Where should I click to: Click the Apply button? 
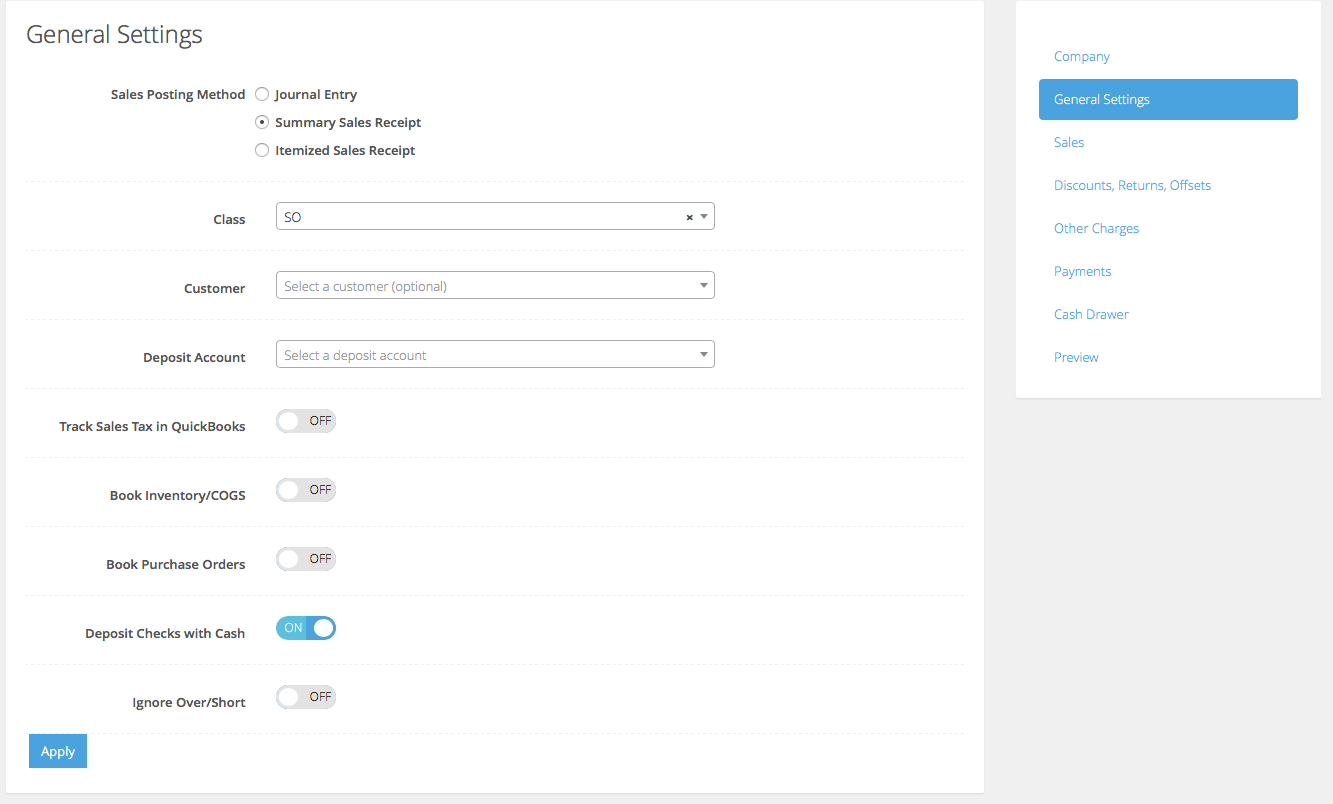click(x=58, y=751)
